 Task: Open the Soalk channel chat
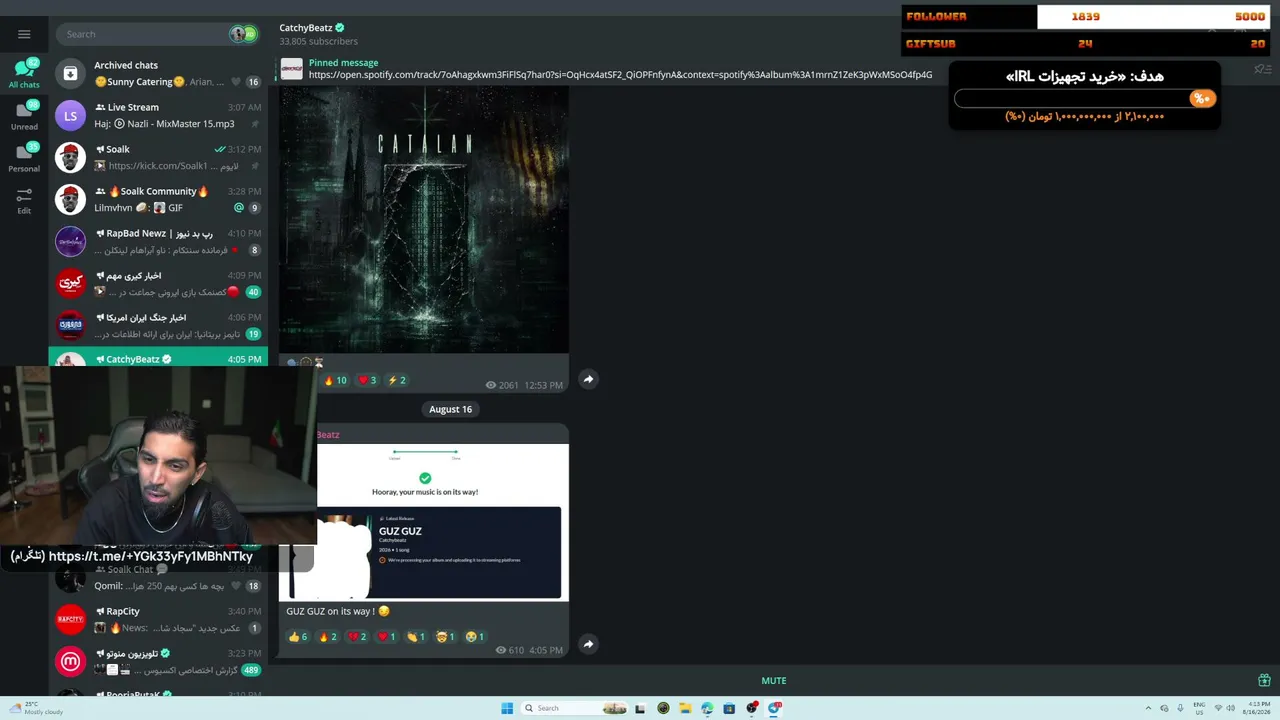[158, 157]
